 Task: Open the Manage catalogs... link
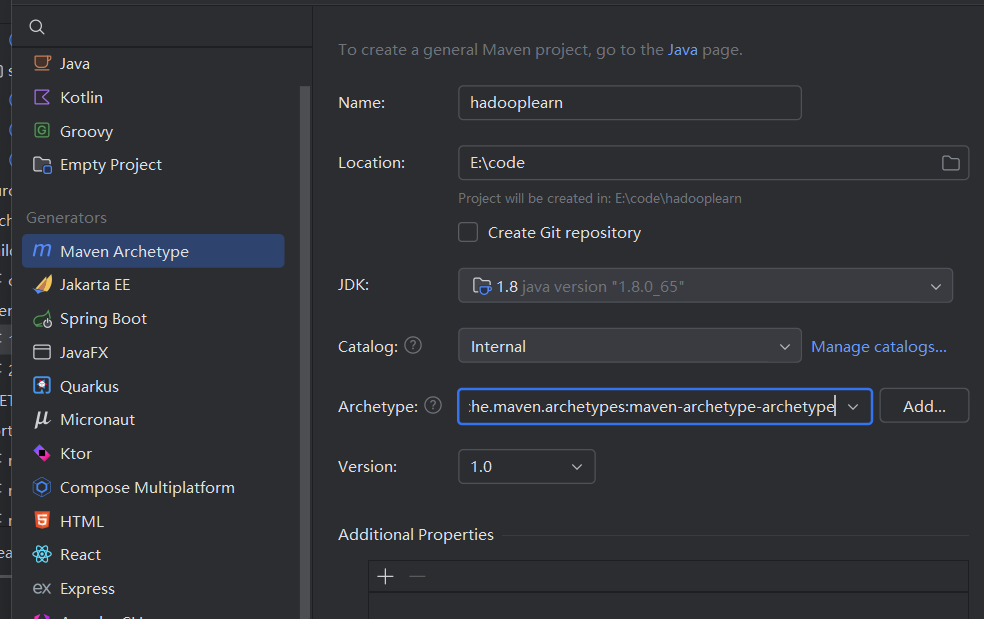878,346
